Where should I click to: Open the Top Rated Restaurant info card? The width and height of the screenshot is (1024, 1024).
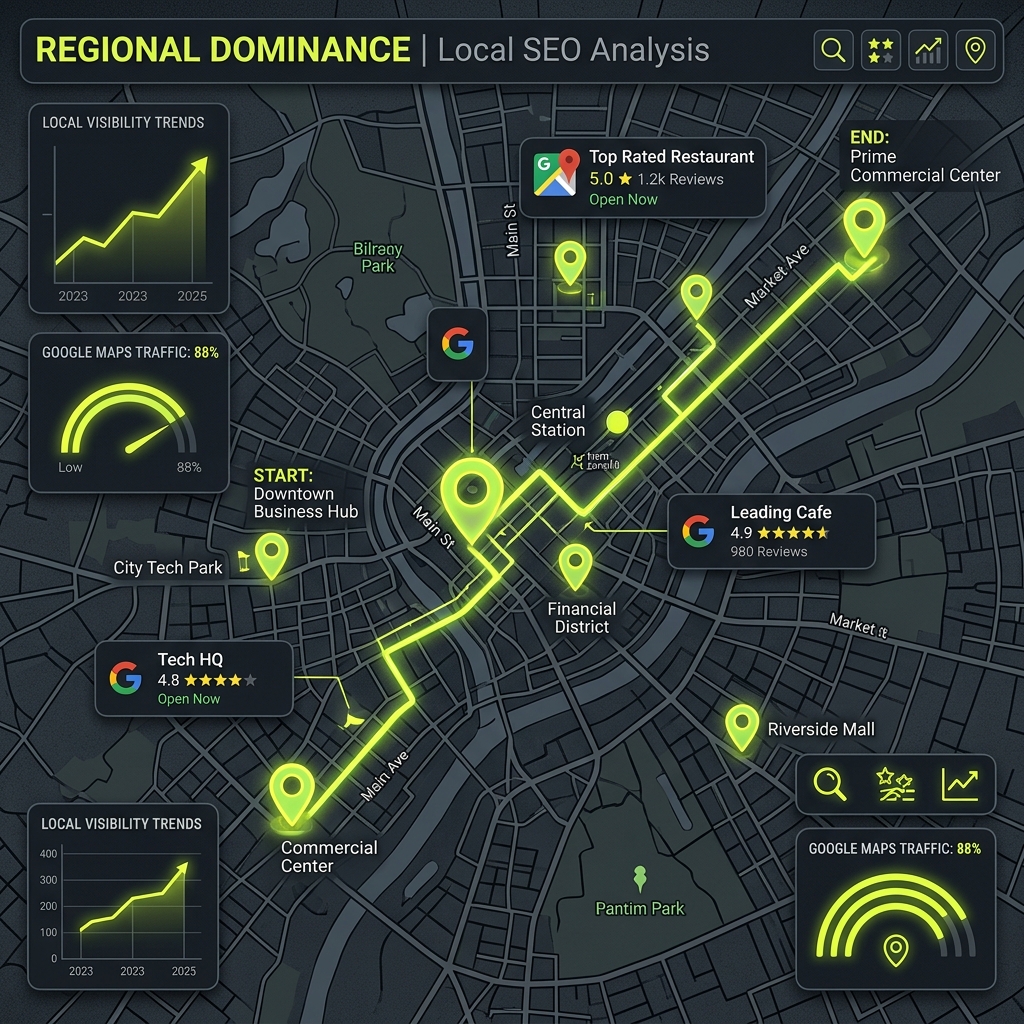click(643, 178)
